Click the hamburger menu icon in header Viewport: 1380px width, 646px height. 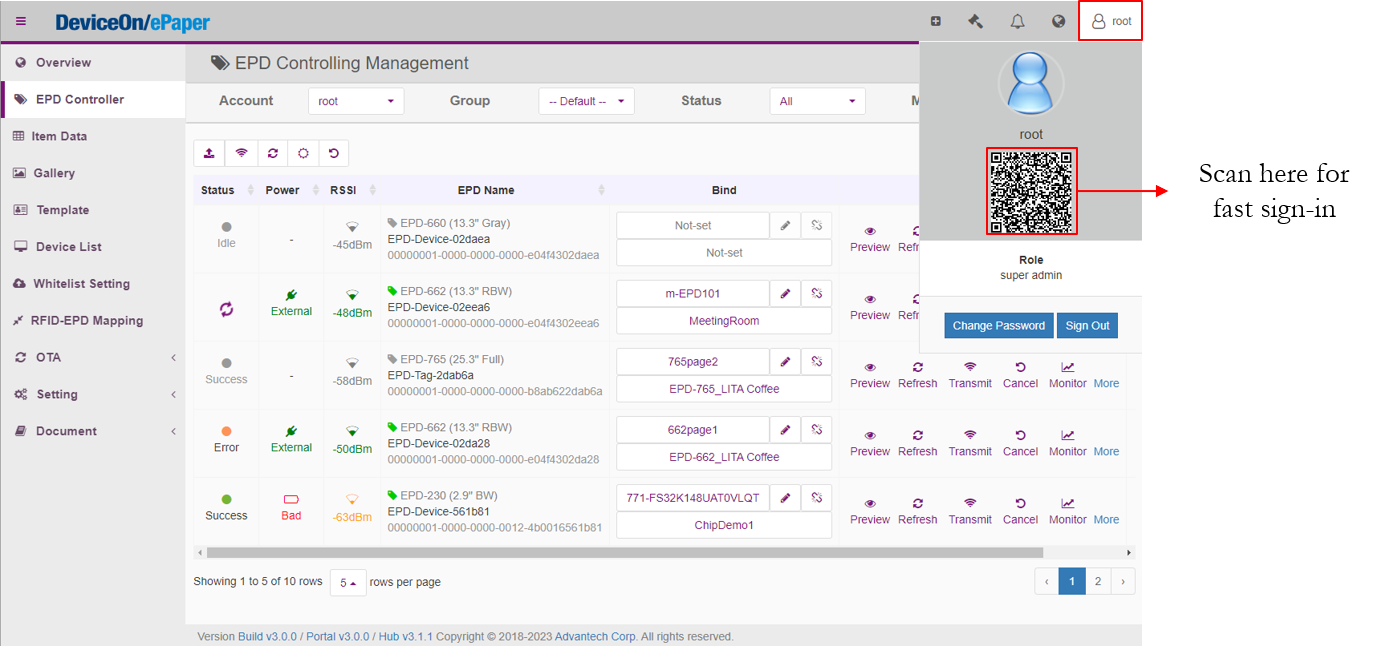pyautogui.click(x=21, y=21)
